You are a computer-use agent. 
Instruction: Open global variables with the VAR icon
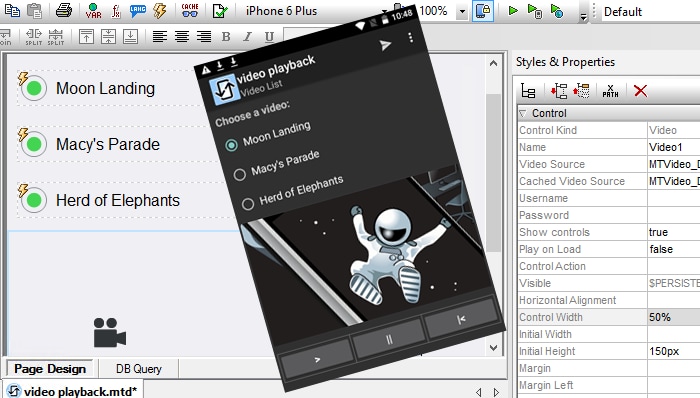pos(93,10)
